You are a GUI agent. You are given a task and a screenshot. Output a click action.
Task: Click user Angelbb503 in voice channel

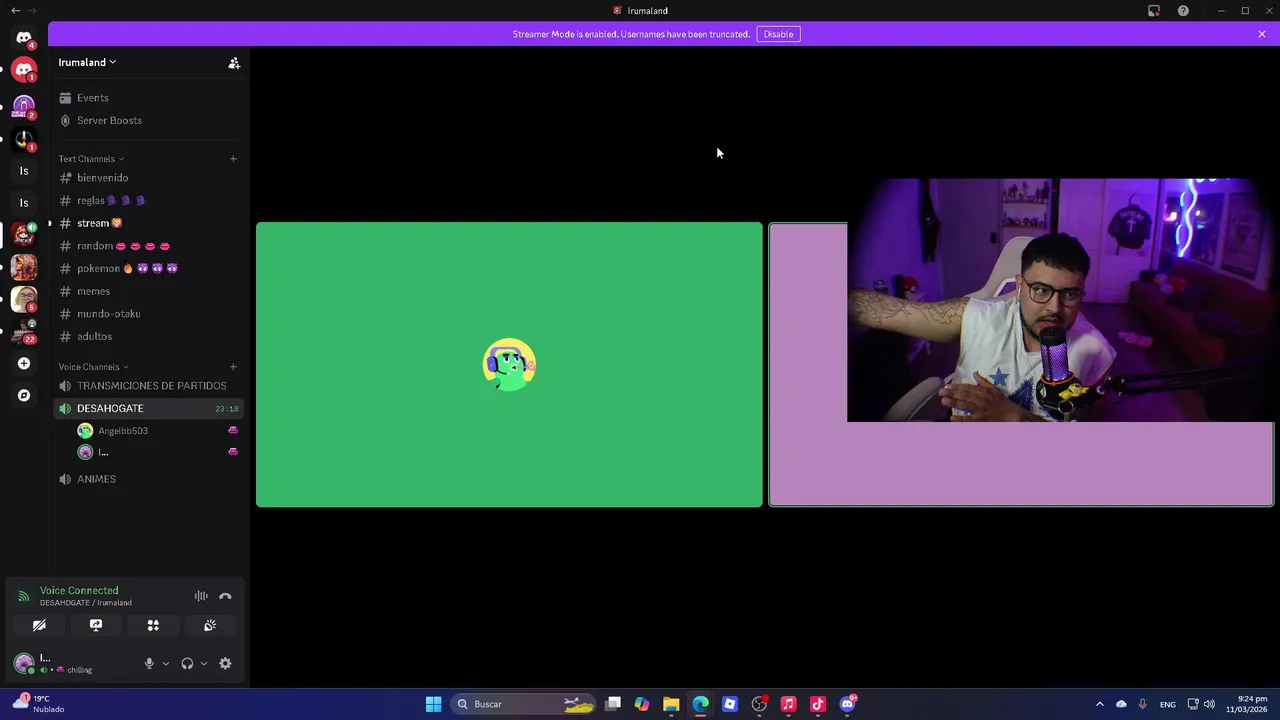pyautogui.click(x=157, y=431)
